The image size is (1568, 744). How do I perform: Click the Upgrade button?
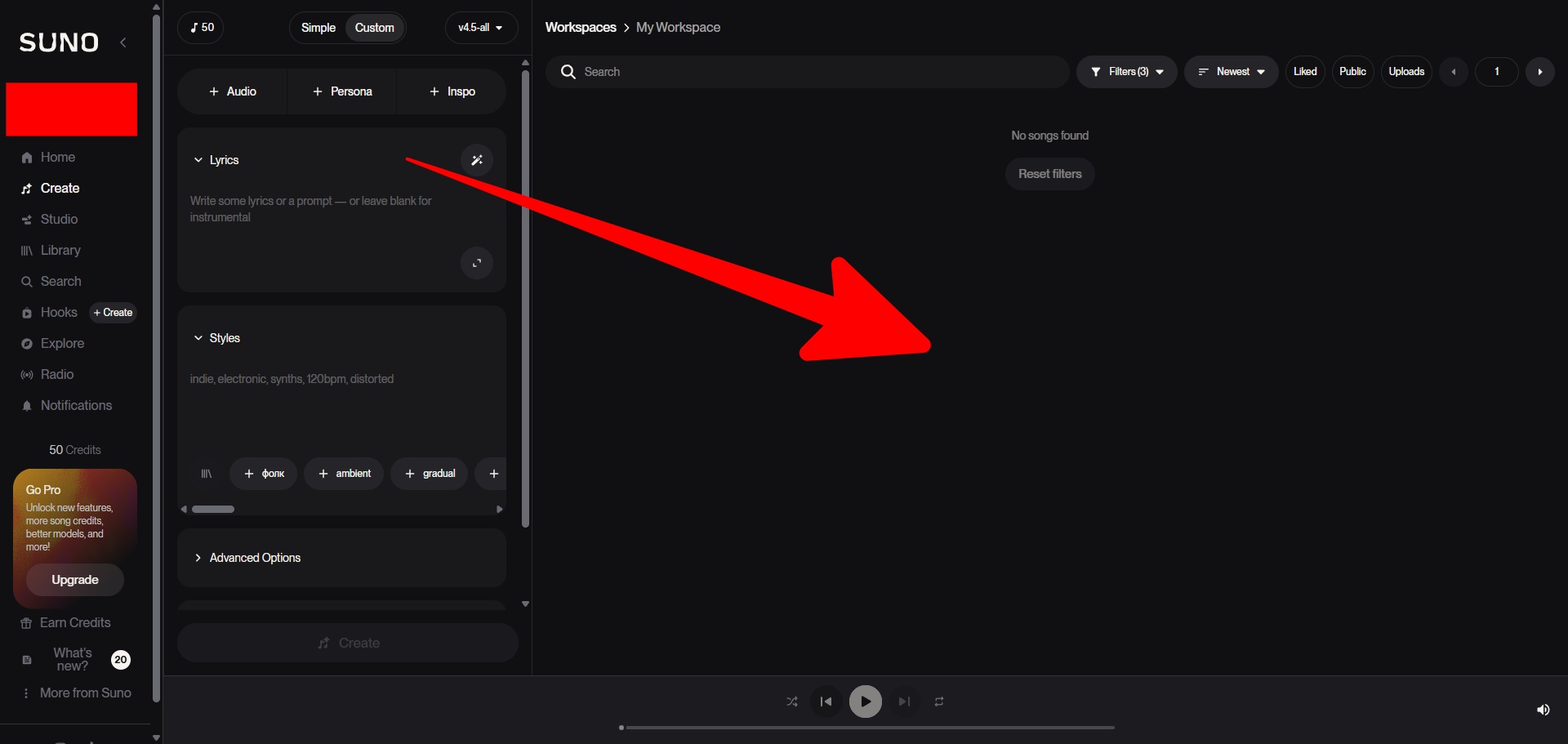[75, 580]
